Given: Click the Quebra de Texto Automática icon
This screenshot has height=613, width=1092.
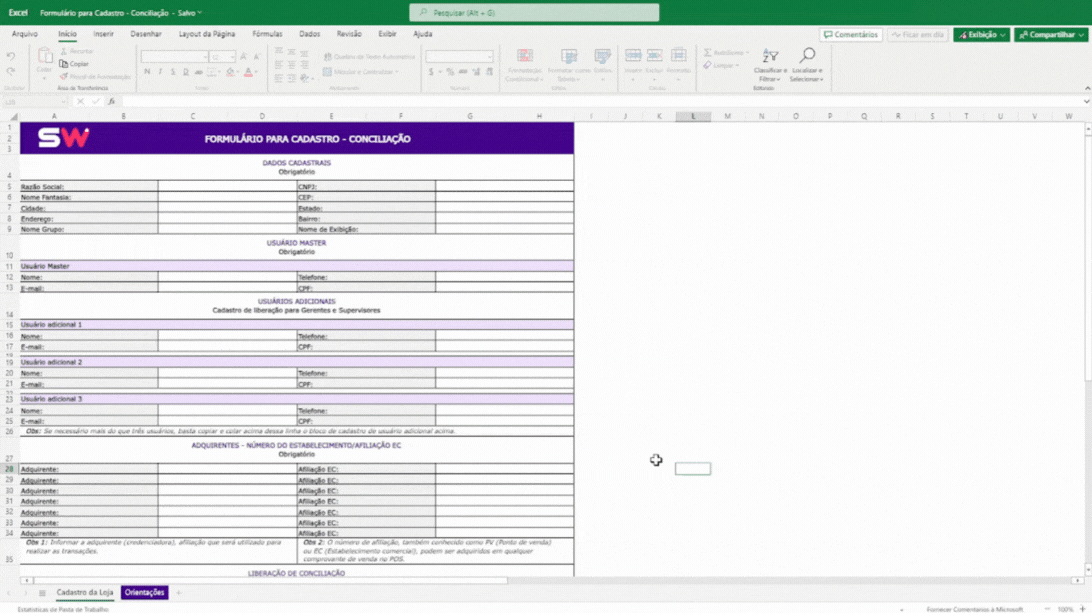Looking at the screenshot, I should pos(327,56).
